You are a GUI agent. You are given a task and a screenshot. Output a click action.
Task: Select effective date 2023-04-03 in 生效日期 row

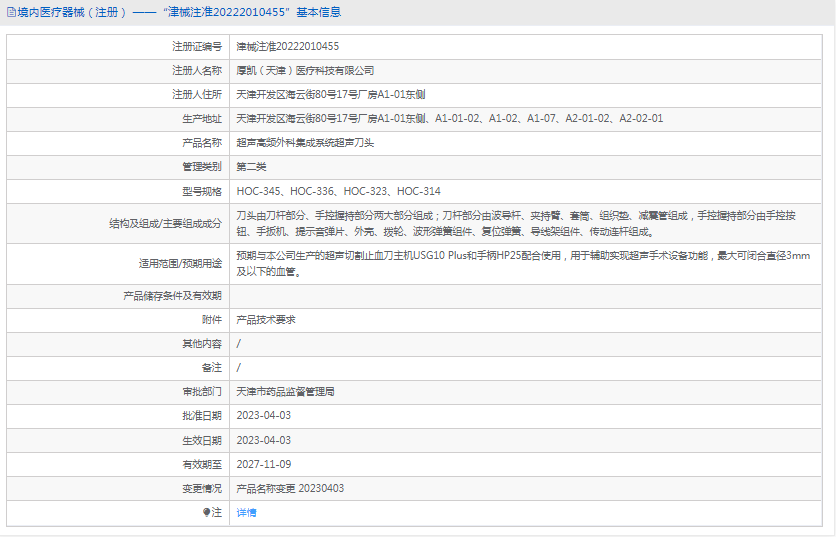pyautogui.click(x=263, y=440)
